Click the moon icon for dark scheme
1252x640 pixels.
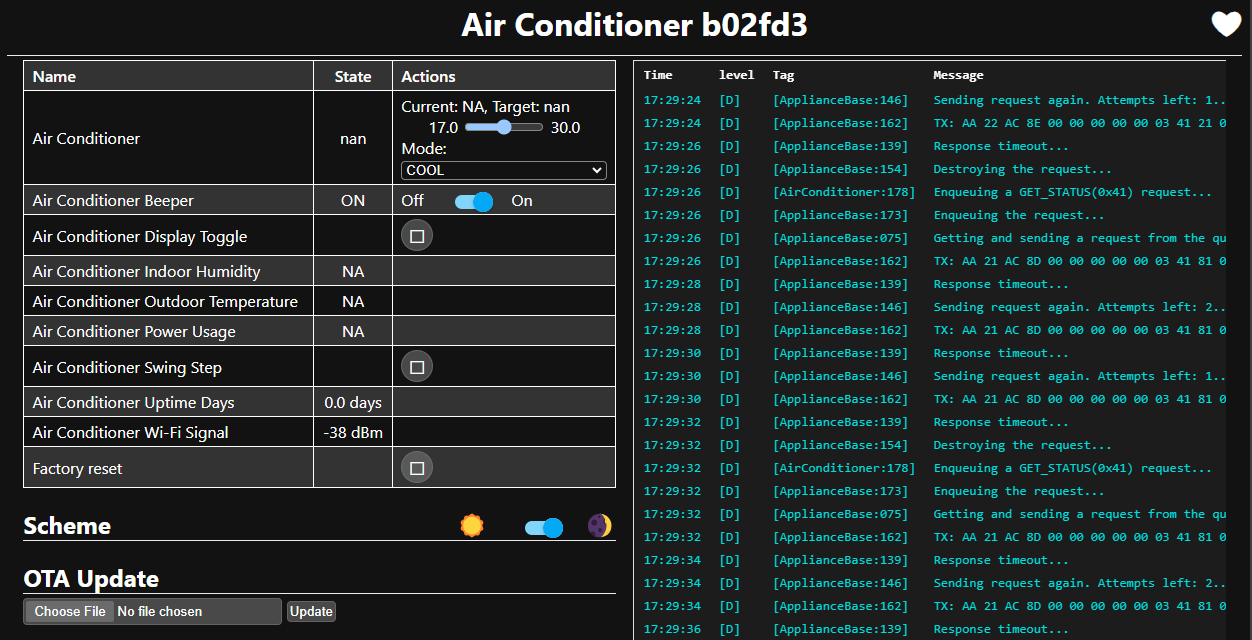point(599,526)
